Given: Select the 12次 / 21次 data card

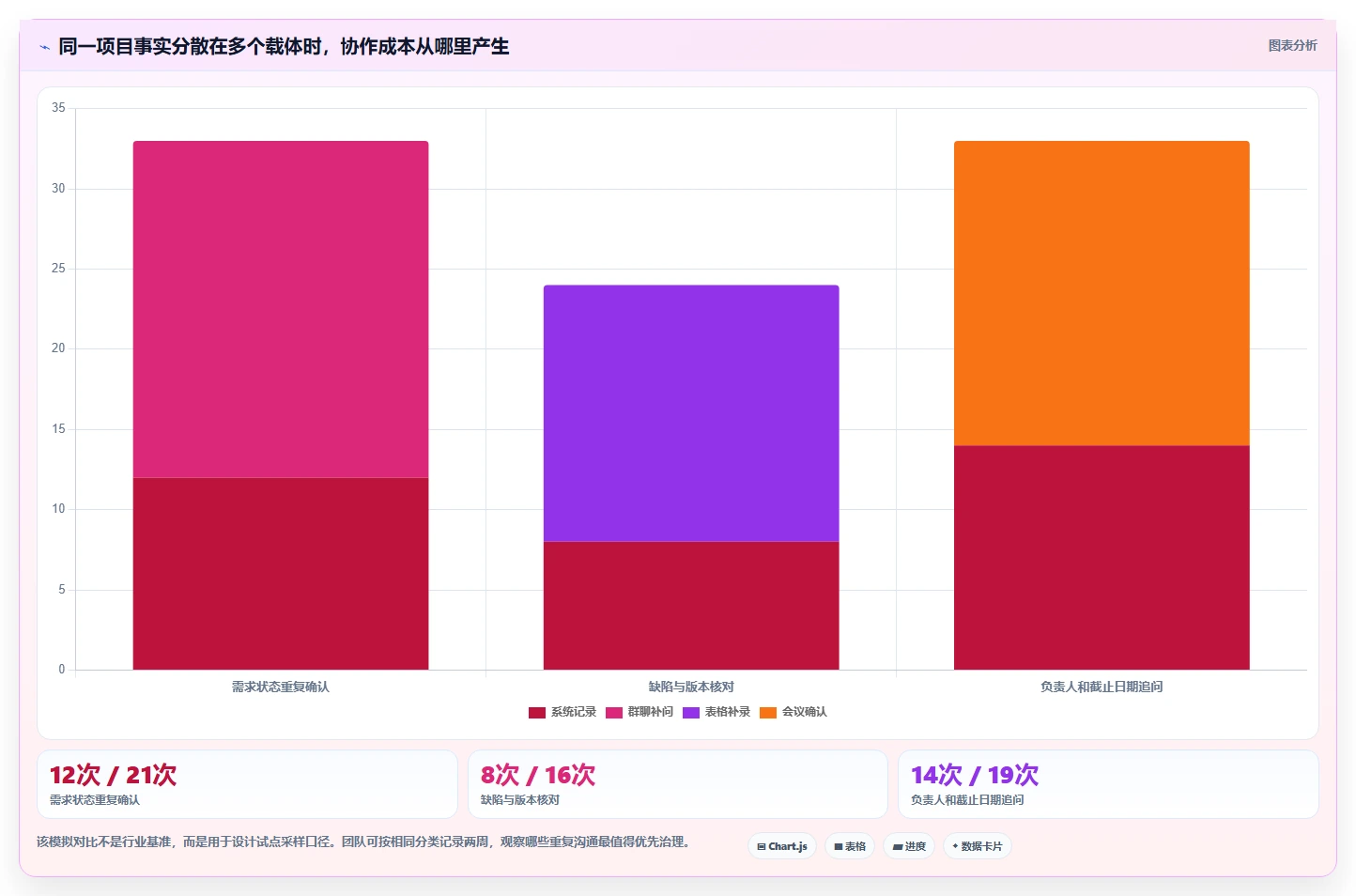Looking at the screenshot, I should (x=247, y=784).
